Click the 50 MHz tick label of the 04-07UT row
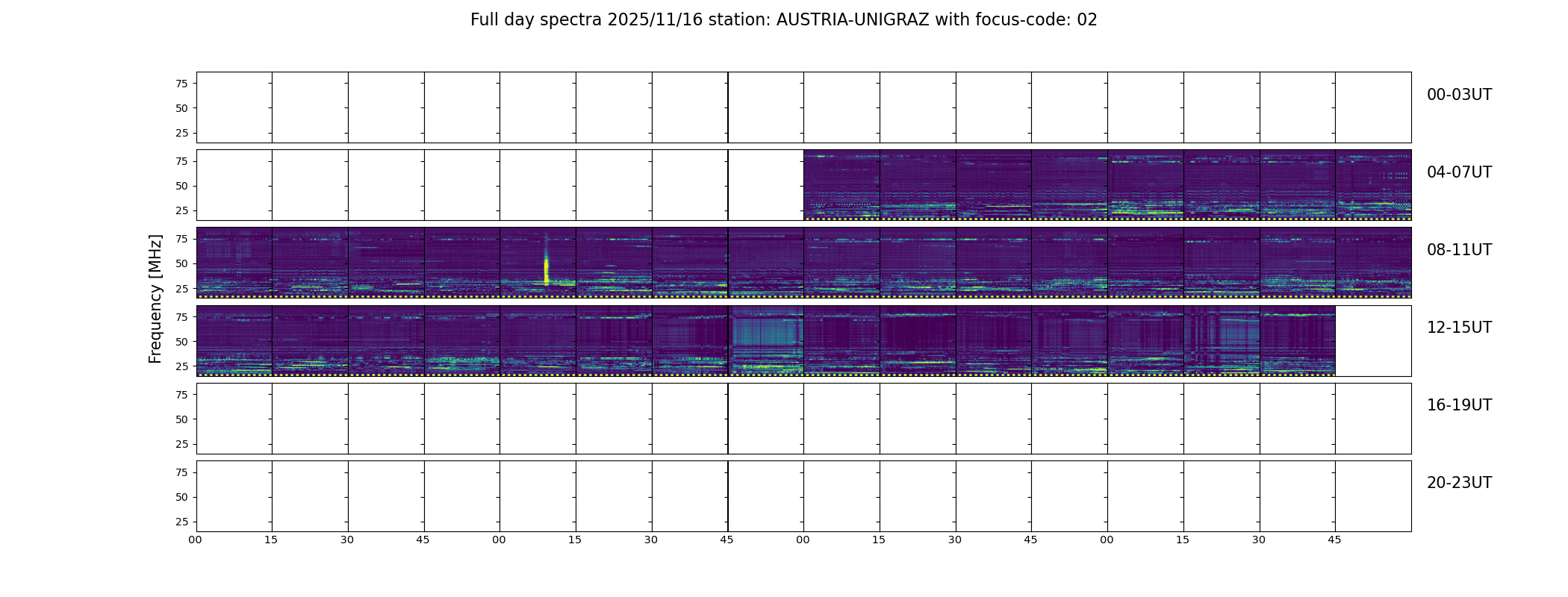The width and height of the screenshot is (1568, 597). pos(181,186)
